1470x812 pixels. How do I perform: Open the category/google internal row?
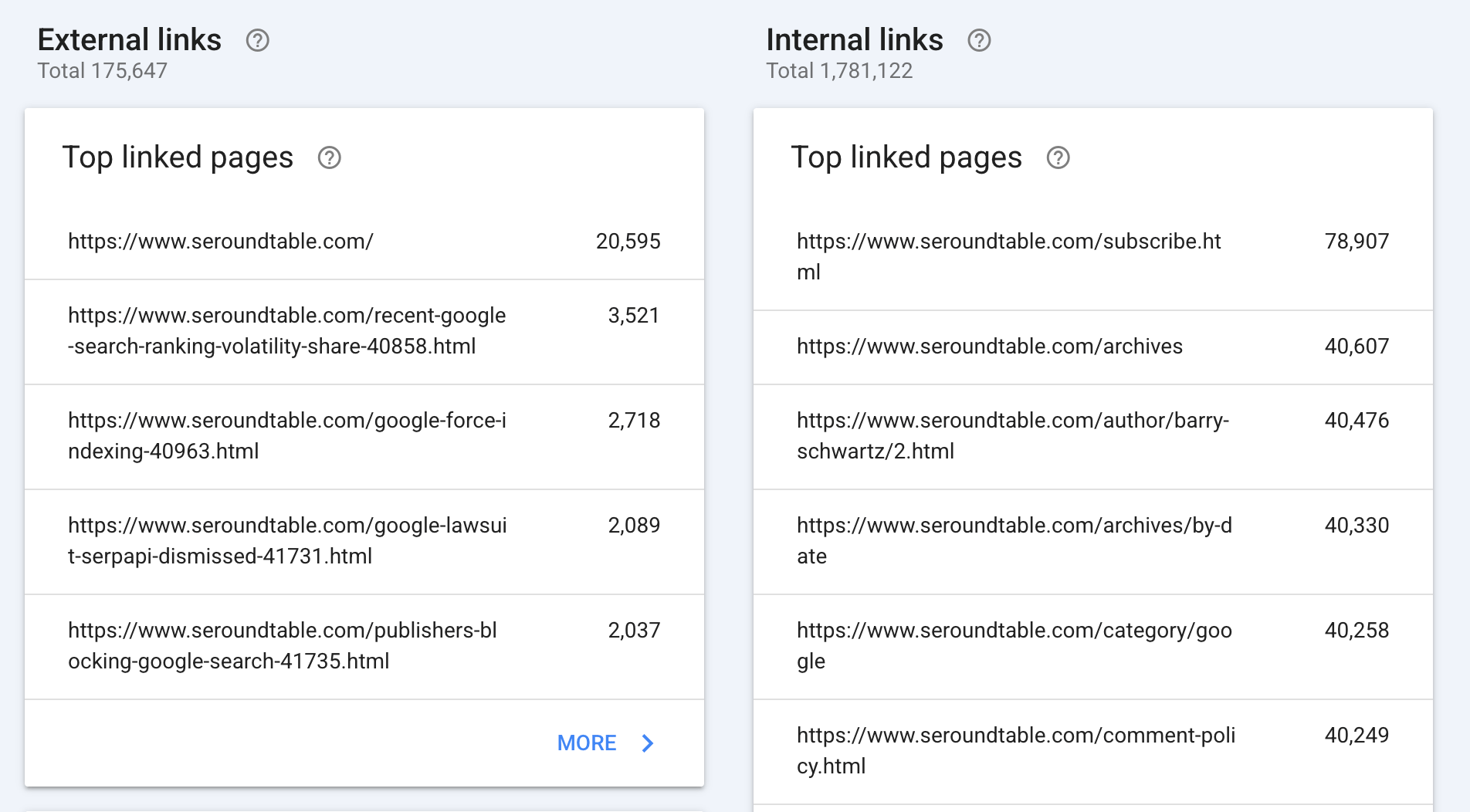coord(1093,647)
